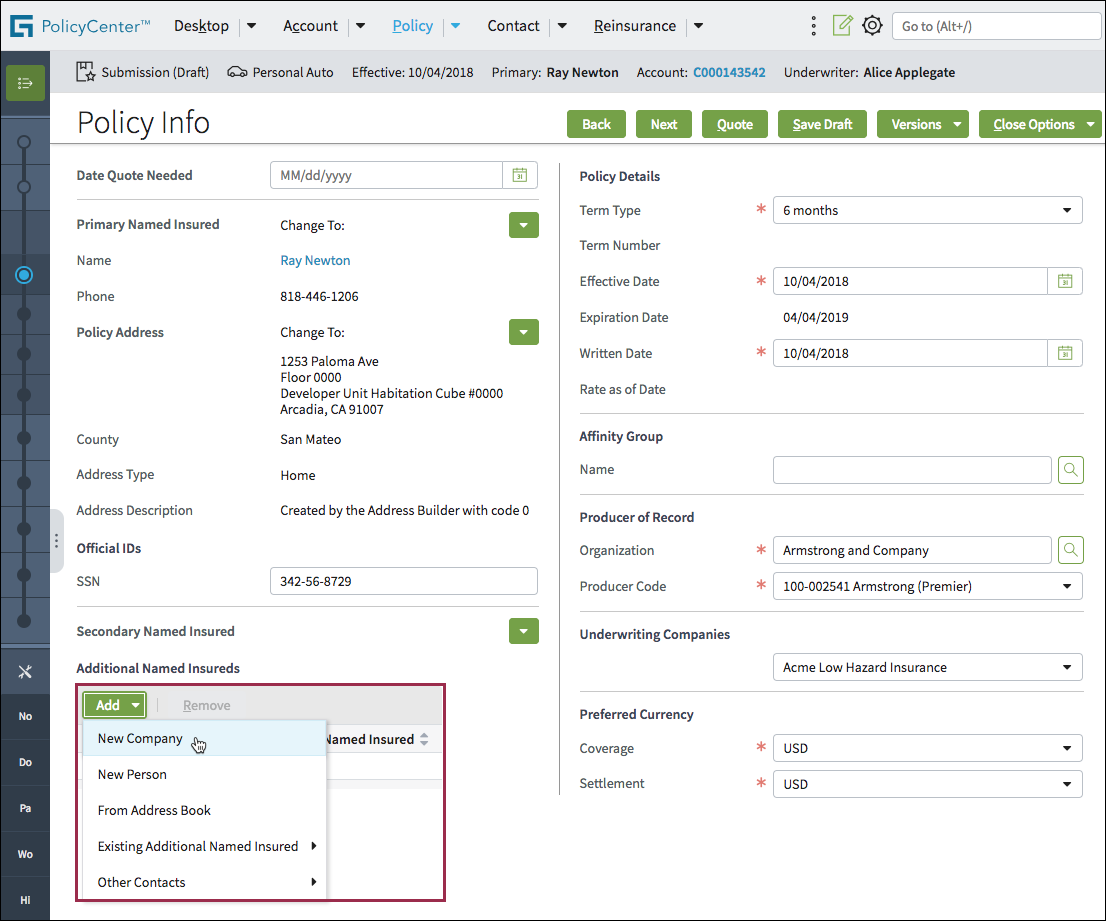Select New Person from the Add menu
Viewport: 1106px width, 921px height.
(x=130, y=774)
